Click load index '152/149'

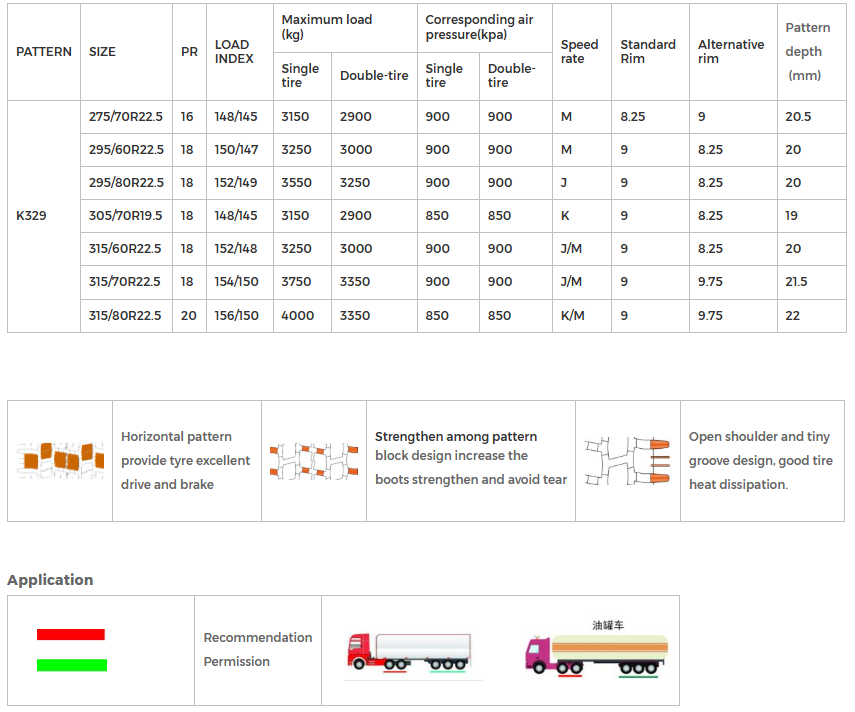pyautogui.click(x=236, y=183)
